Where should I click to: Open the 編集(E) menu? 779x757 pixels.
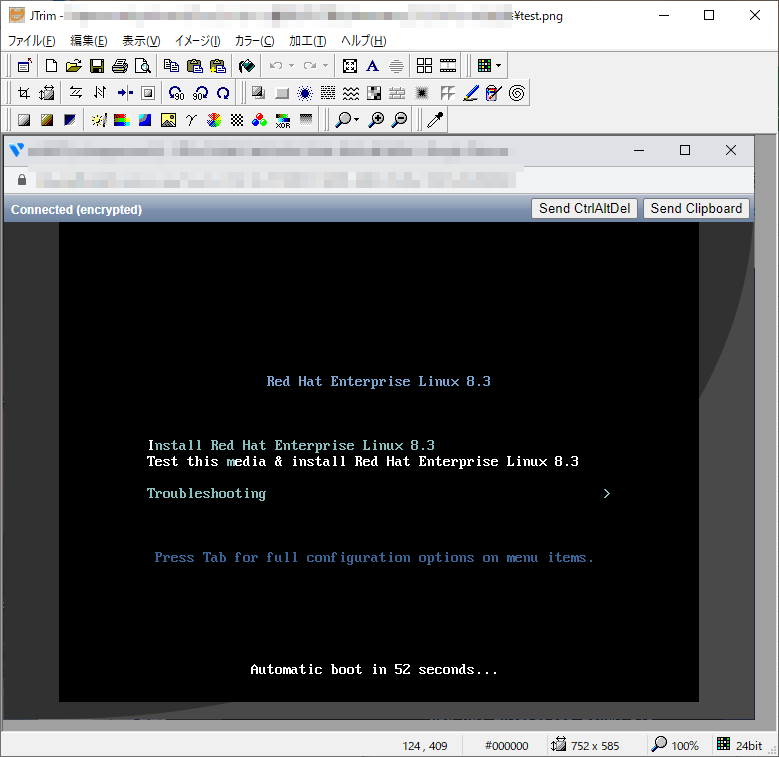click(x=88, y=41)
